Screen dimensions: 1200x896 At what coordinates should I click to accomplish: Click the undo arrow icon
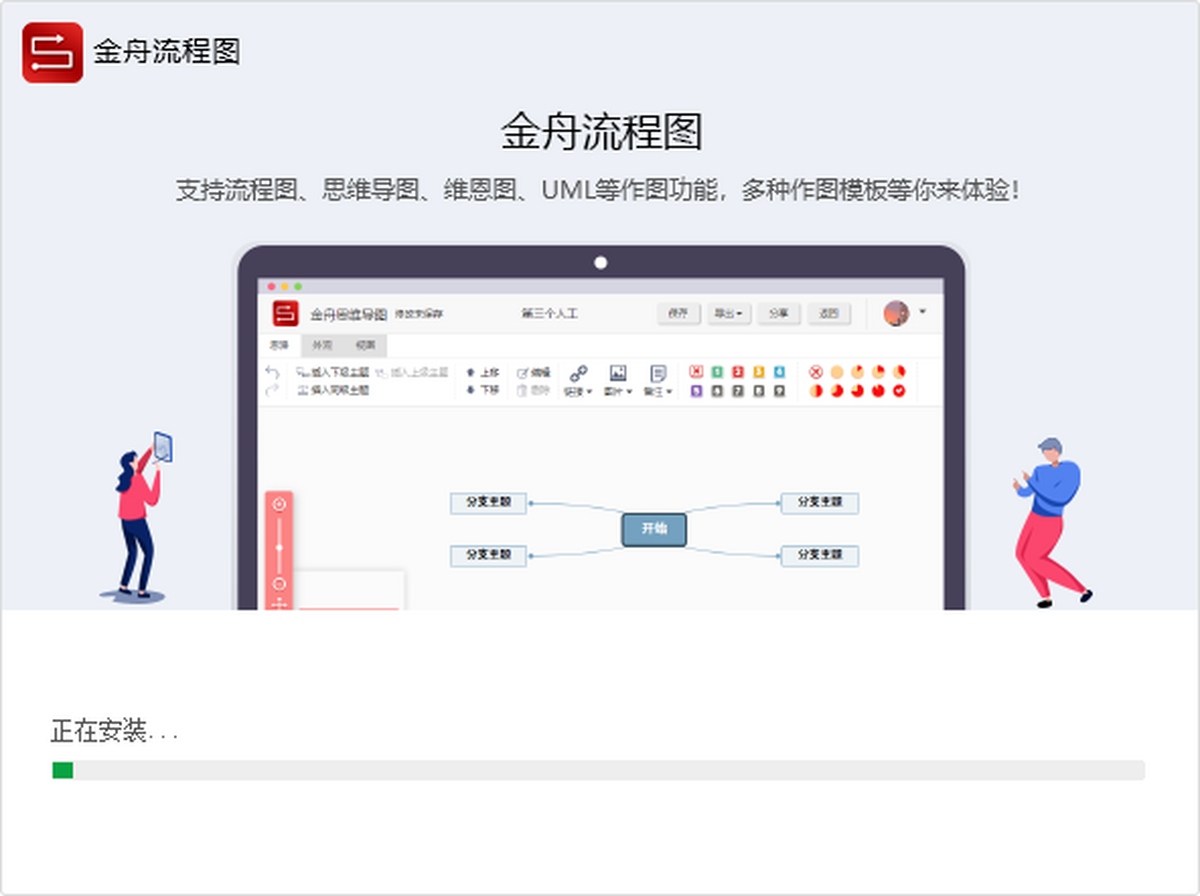click(x=272, y=372)
